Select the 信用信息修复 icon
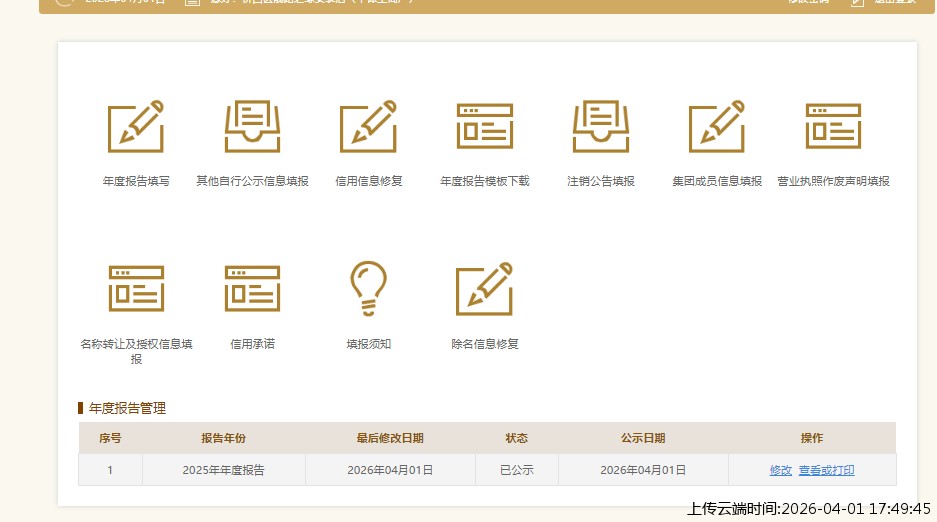The width and height of the screenshot is (937, 522). [368, 127]
